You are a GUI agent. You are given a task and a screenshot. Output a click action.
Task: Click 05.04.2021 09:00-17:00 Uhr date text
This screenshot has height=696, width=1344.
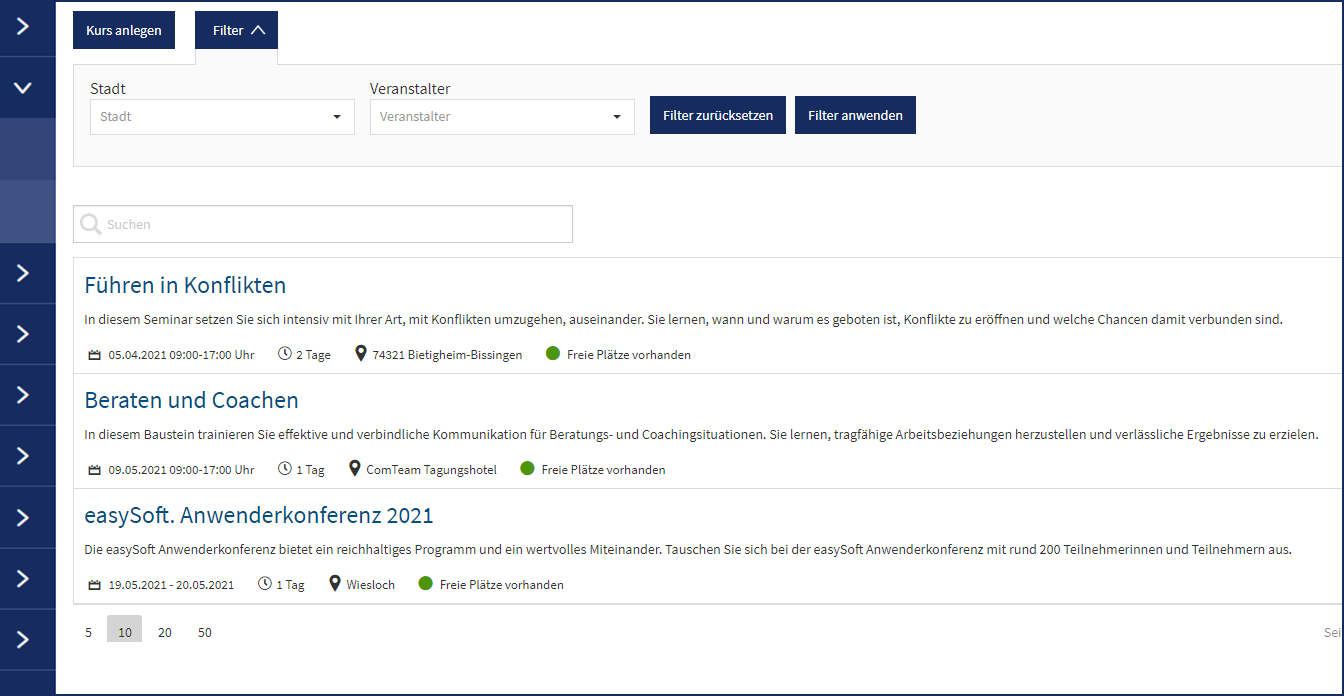(181, 355)
